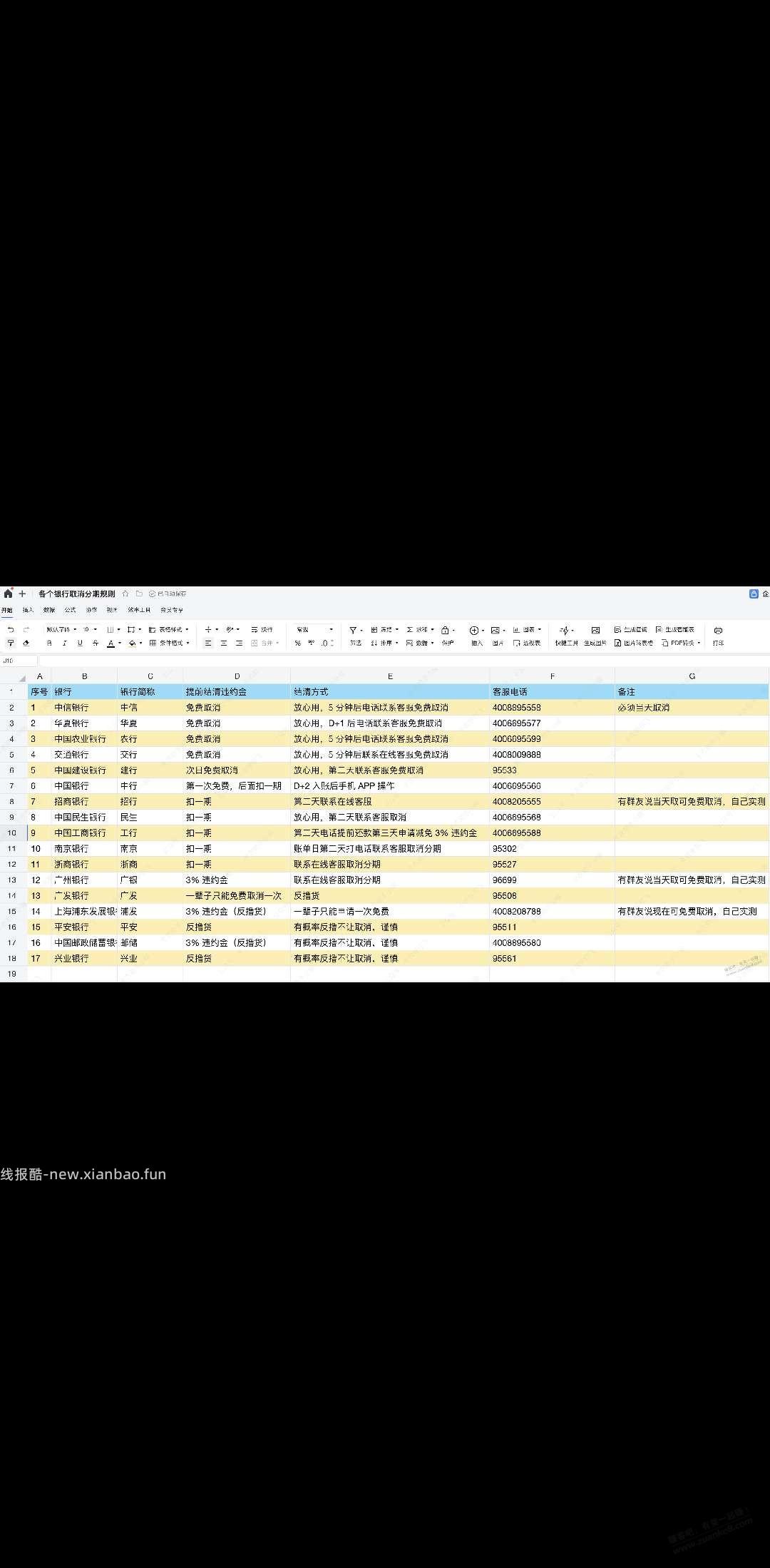The height and width of the screenshot is (1568, 770).
Task: Select phone cell 96699
Action: (552, 880)
